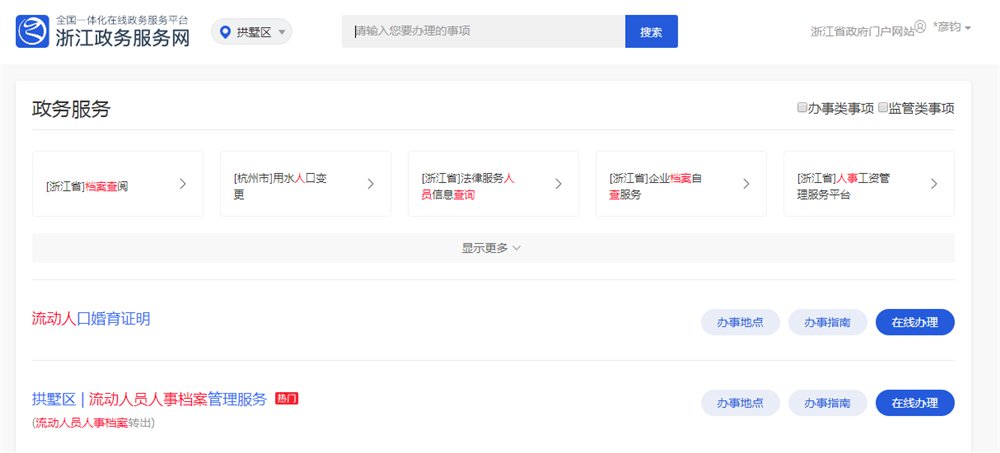Click the arrow icon on 用水人口变更 card

coord(370,183)
